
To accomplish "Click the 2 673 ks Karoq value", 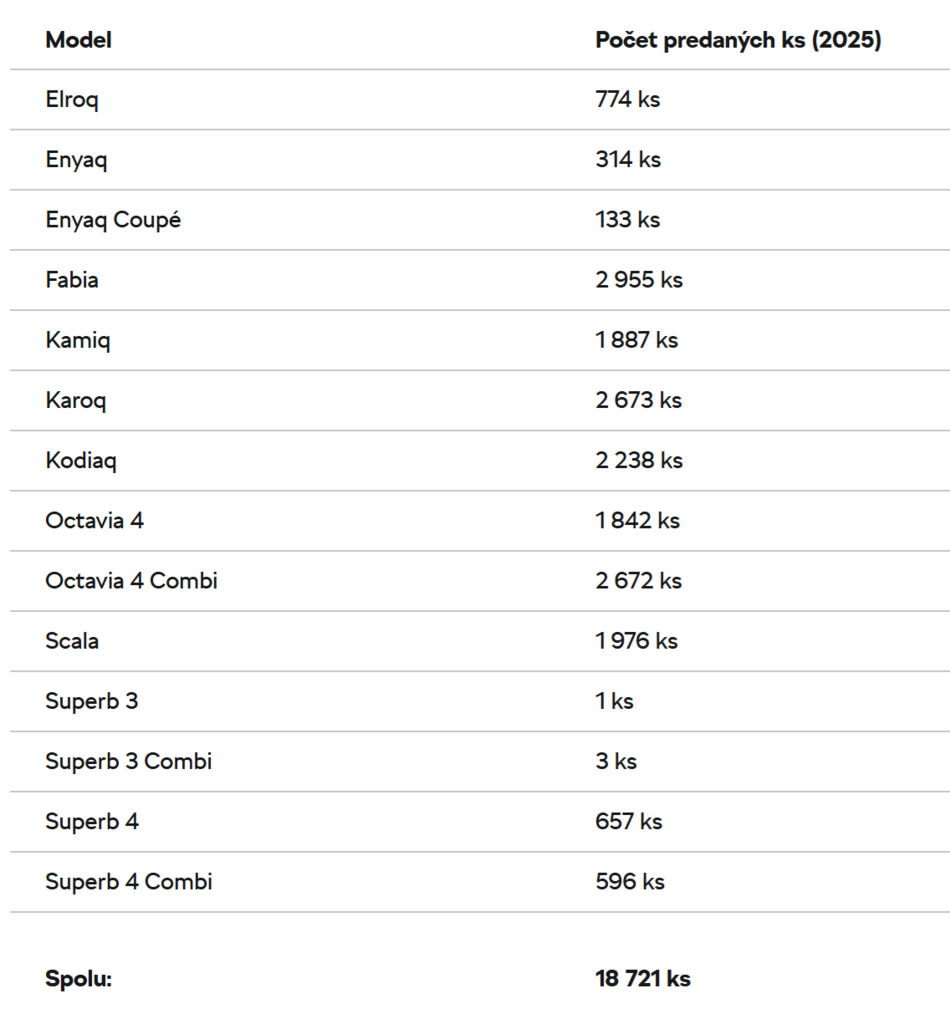I will click(x=638, y=400).
